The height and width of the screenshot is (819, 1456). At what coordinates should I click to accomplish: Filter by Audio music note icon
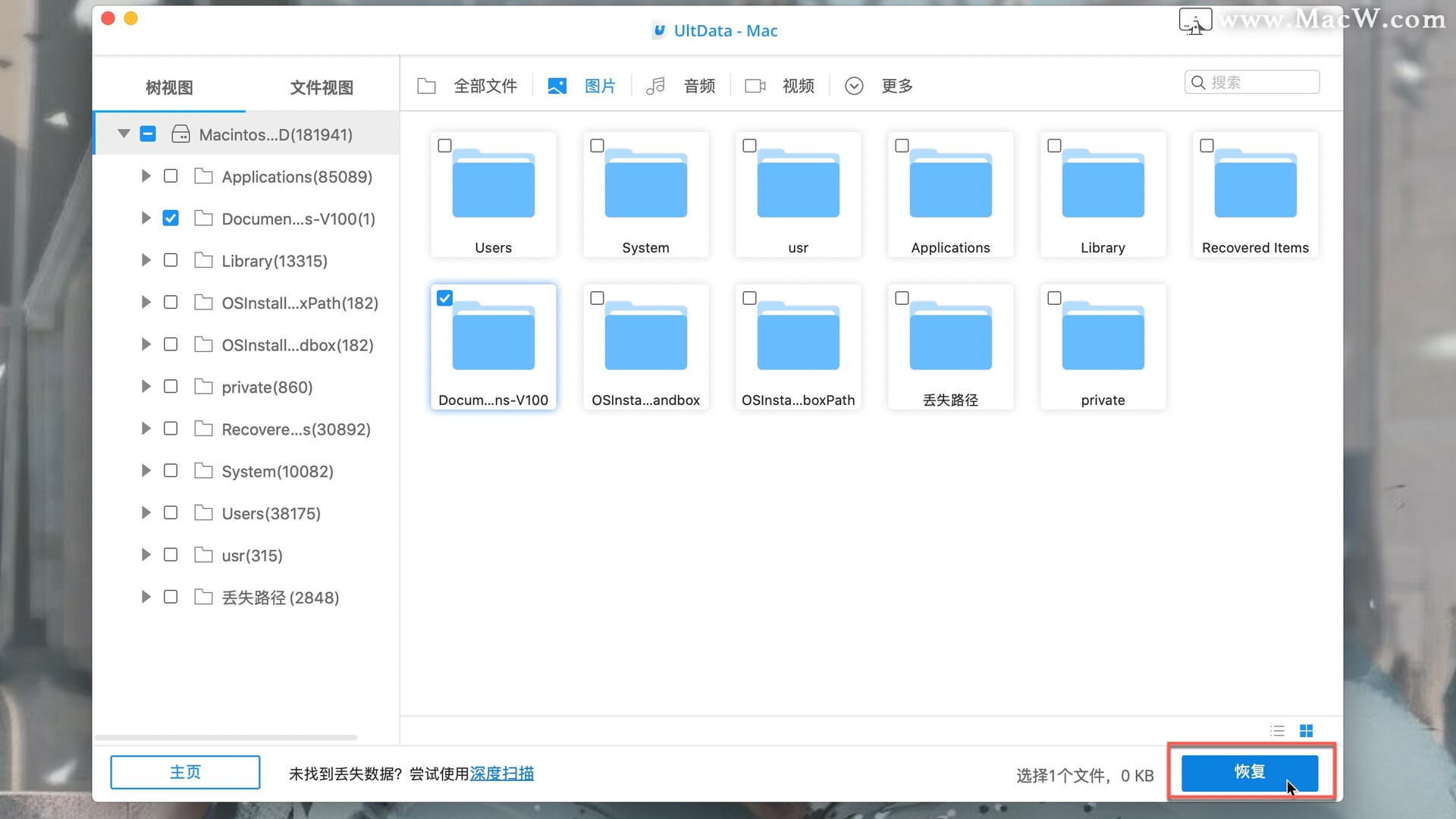point(655,86)
